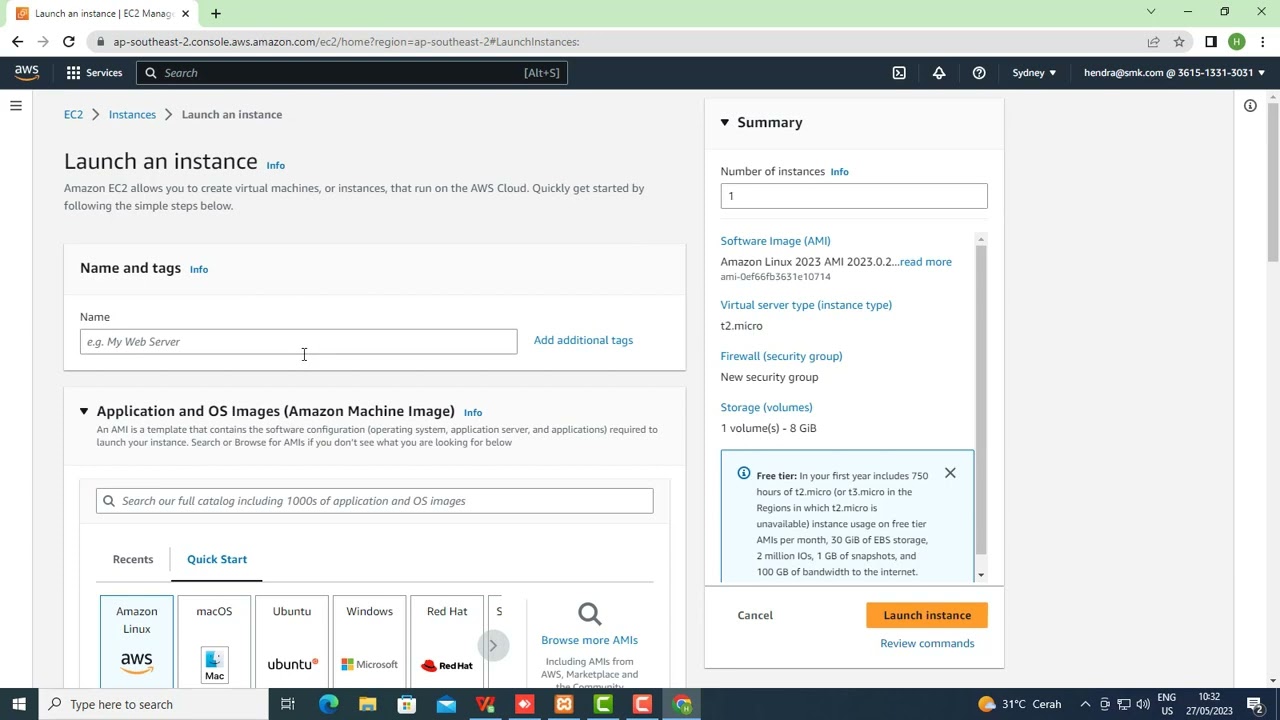
Task: Open the AWS home logo
Action: (x=27, y=72)
